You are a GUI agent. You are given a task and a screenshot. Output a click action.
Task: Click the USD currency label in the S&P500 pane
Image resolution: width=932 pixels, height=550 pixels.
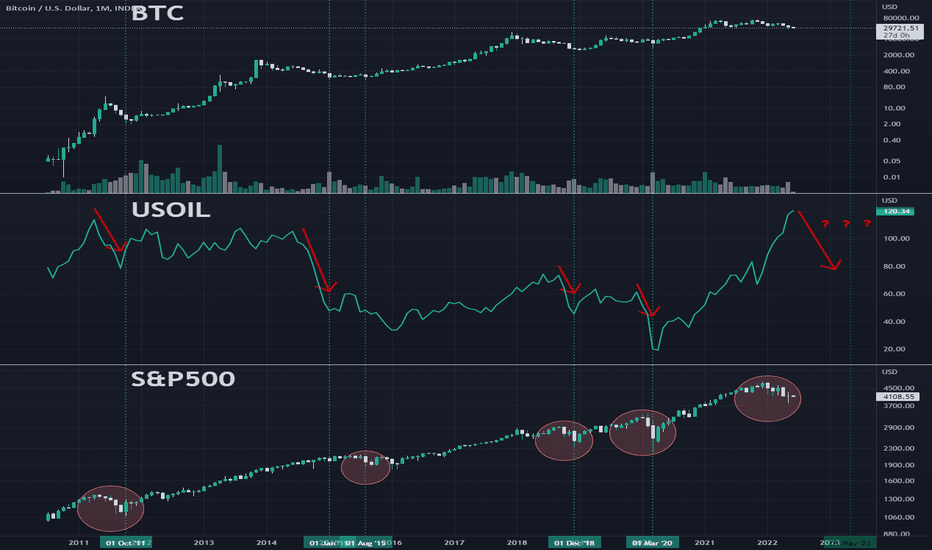pos(889,372)
